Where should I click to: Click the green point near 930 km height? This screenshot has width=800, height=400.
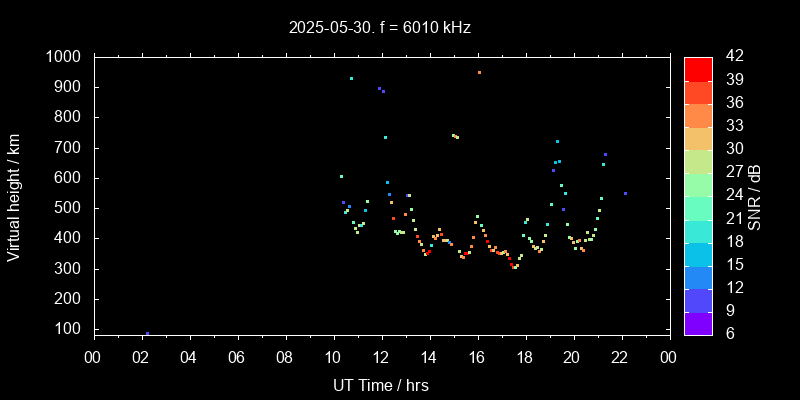tap(351, 78)
